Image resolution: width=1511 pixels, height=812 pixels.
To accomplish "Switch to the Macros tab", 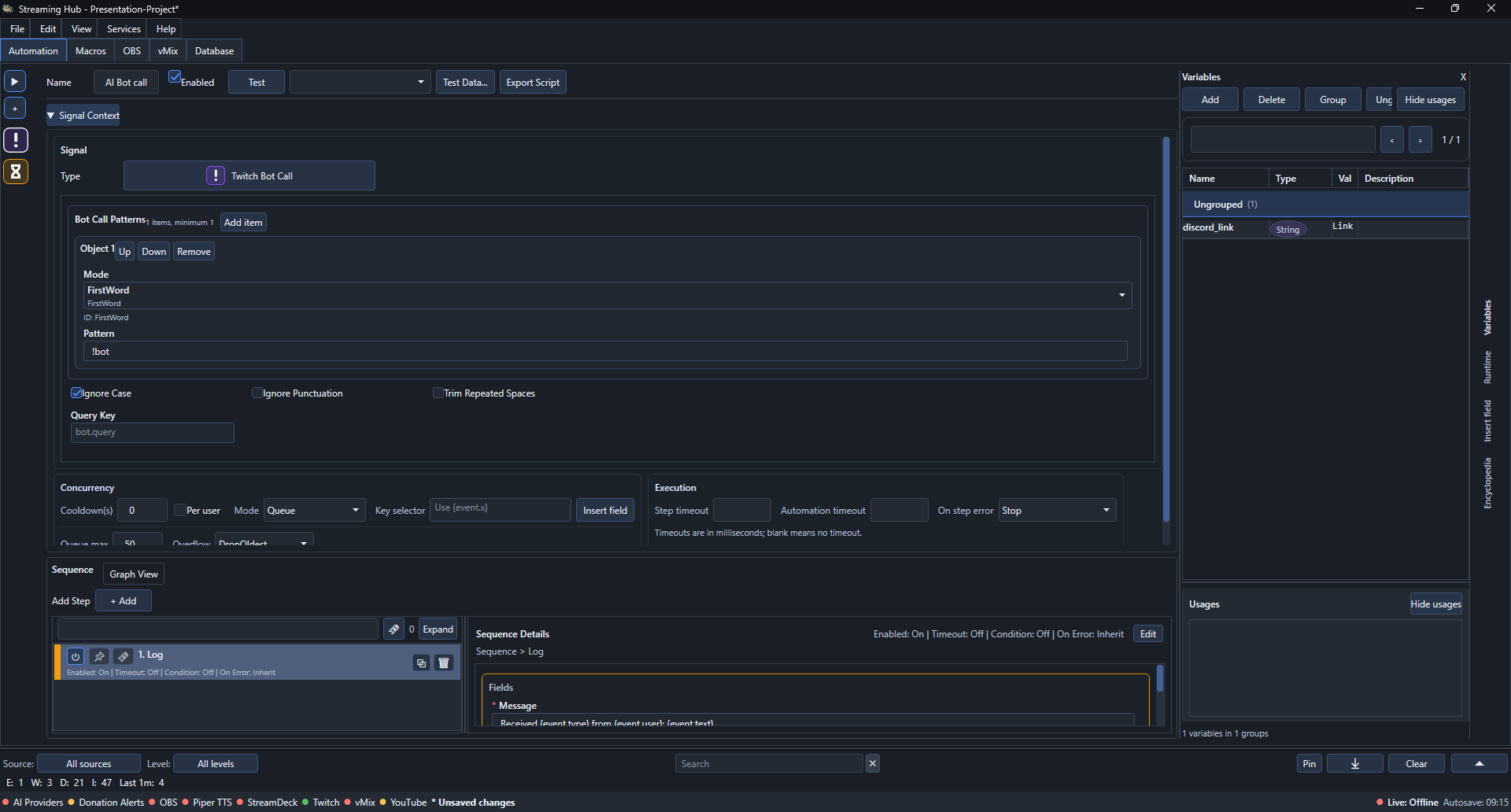I will 91,50.
